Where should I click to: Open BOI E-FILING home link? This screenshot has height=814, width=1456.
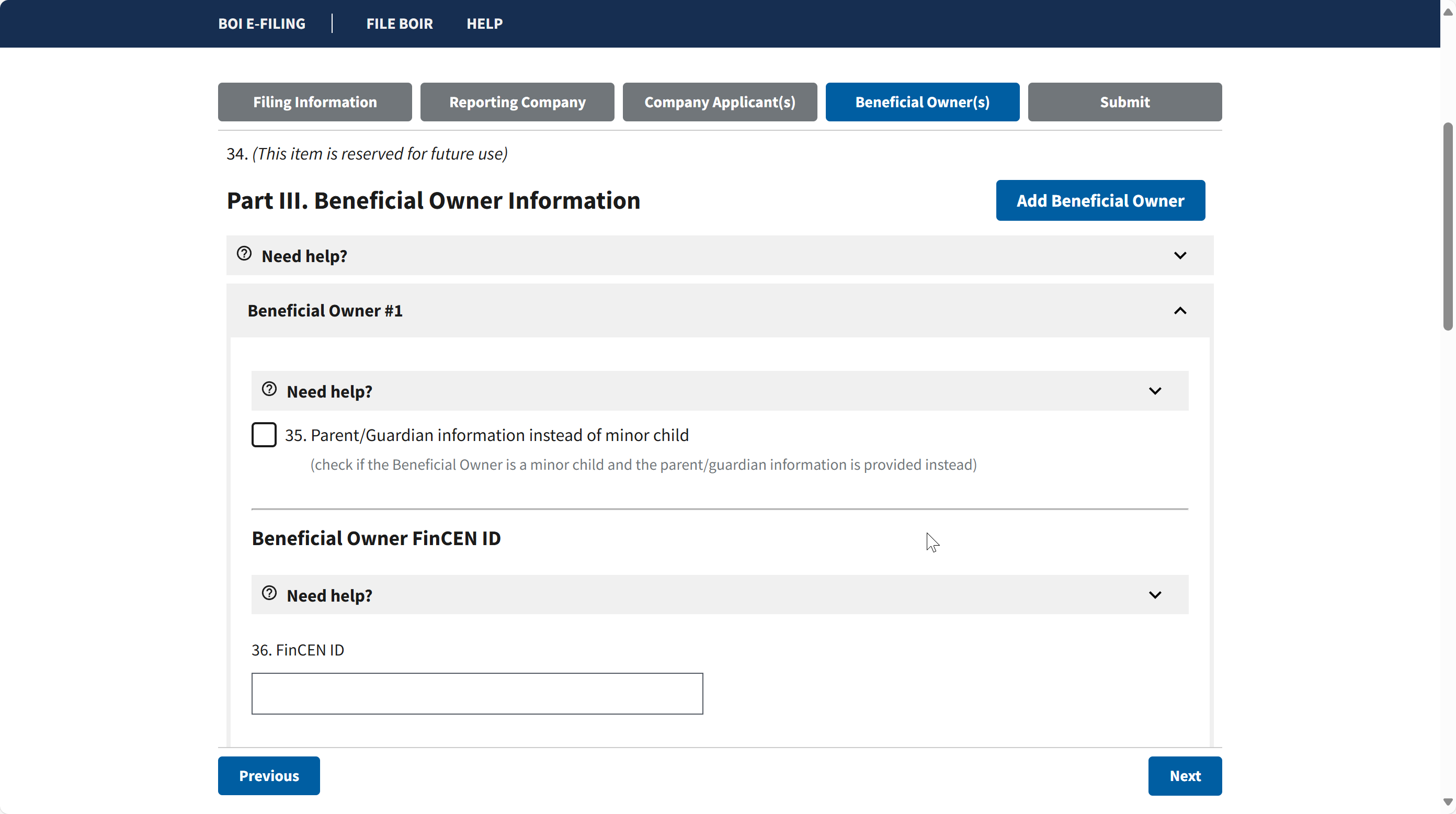point(261,24)
